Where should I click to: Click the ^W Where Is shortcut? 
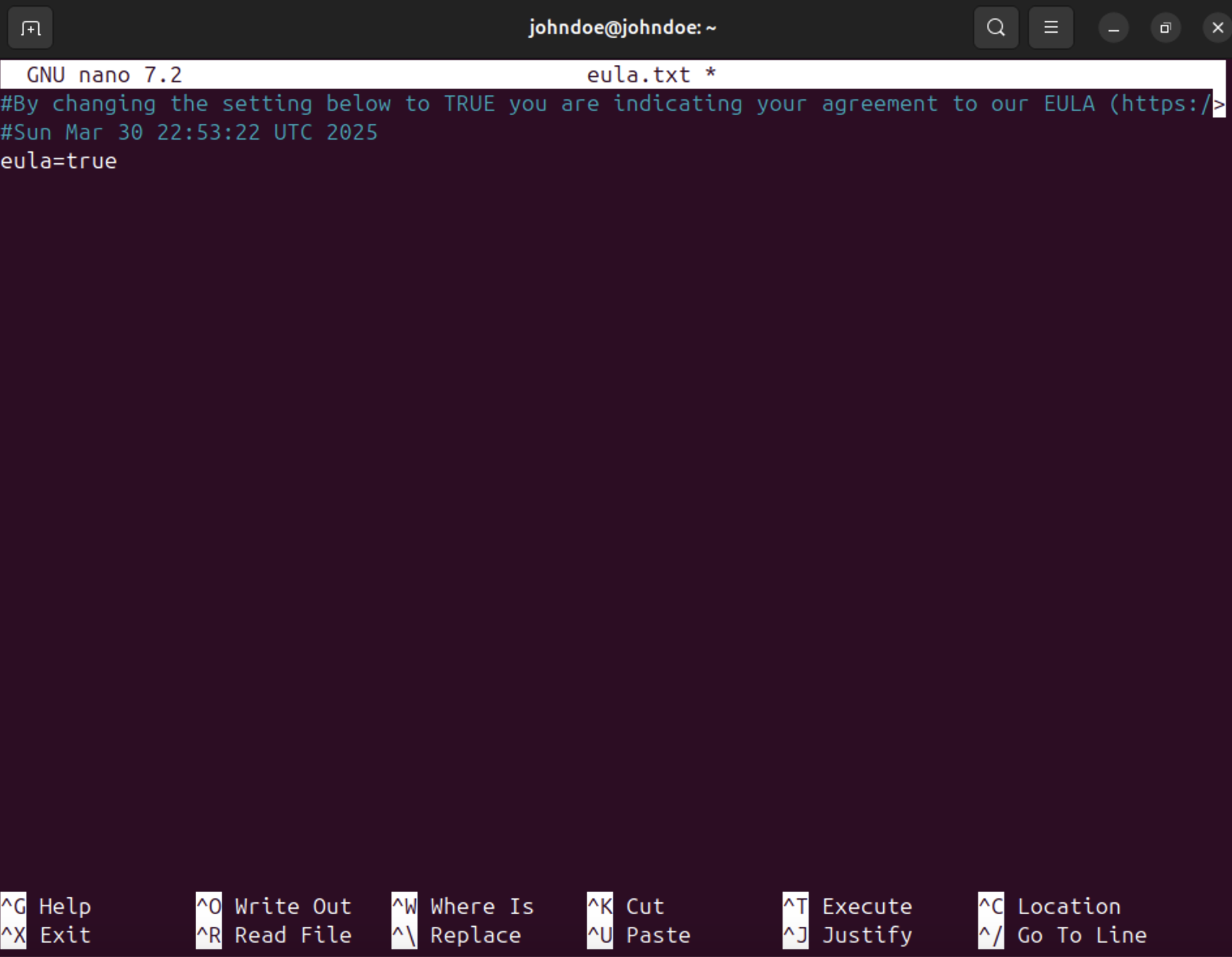click(x=463, y=906)
